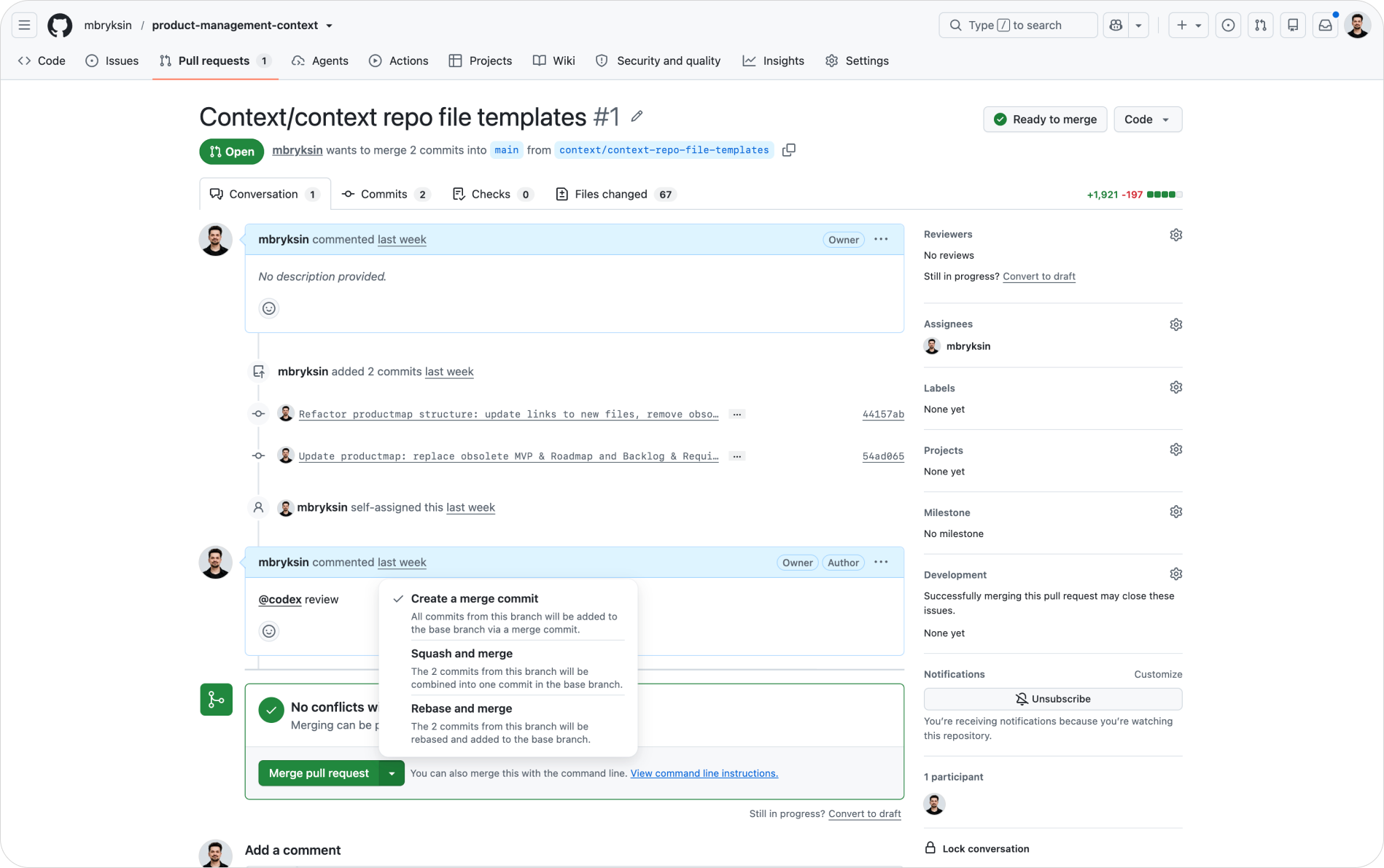This screenshot has height=868, width=1384.
Task: Open Reviewers gear settings
Action: (x=1175, y=235)
